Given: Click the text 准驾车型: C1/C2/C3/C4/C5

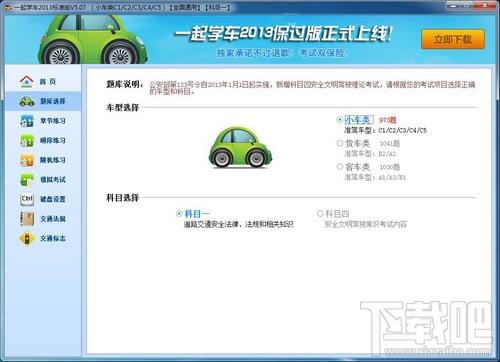Looking at the screenshot, I should pyautogui.click(x=385, y=130).
